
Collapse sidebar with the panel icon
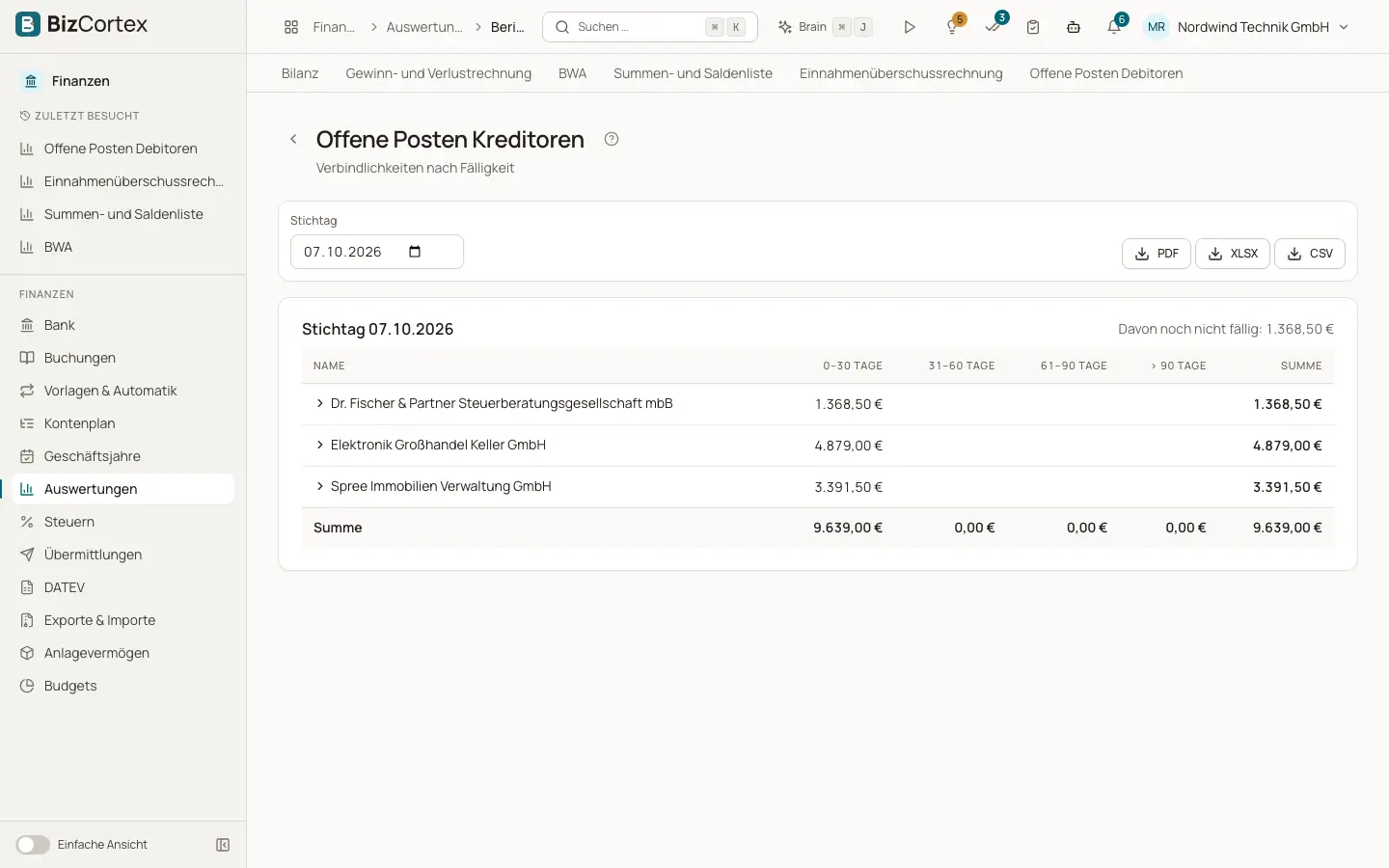point(223,845)
